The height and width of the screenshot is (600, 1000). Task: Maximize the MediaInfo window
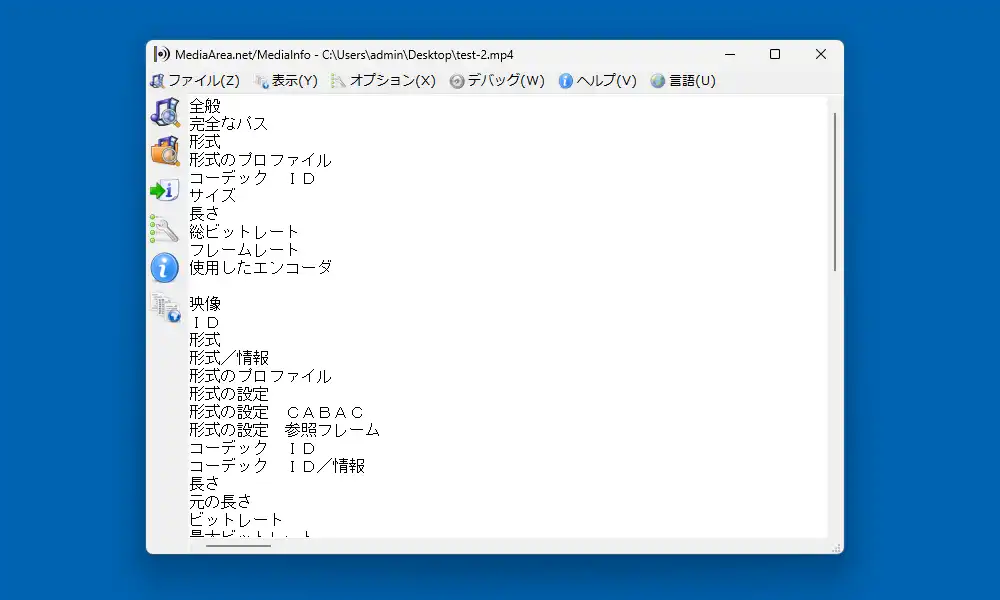coord(775,54)
